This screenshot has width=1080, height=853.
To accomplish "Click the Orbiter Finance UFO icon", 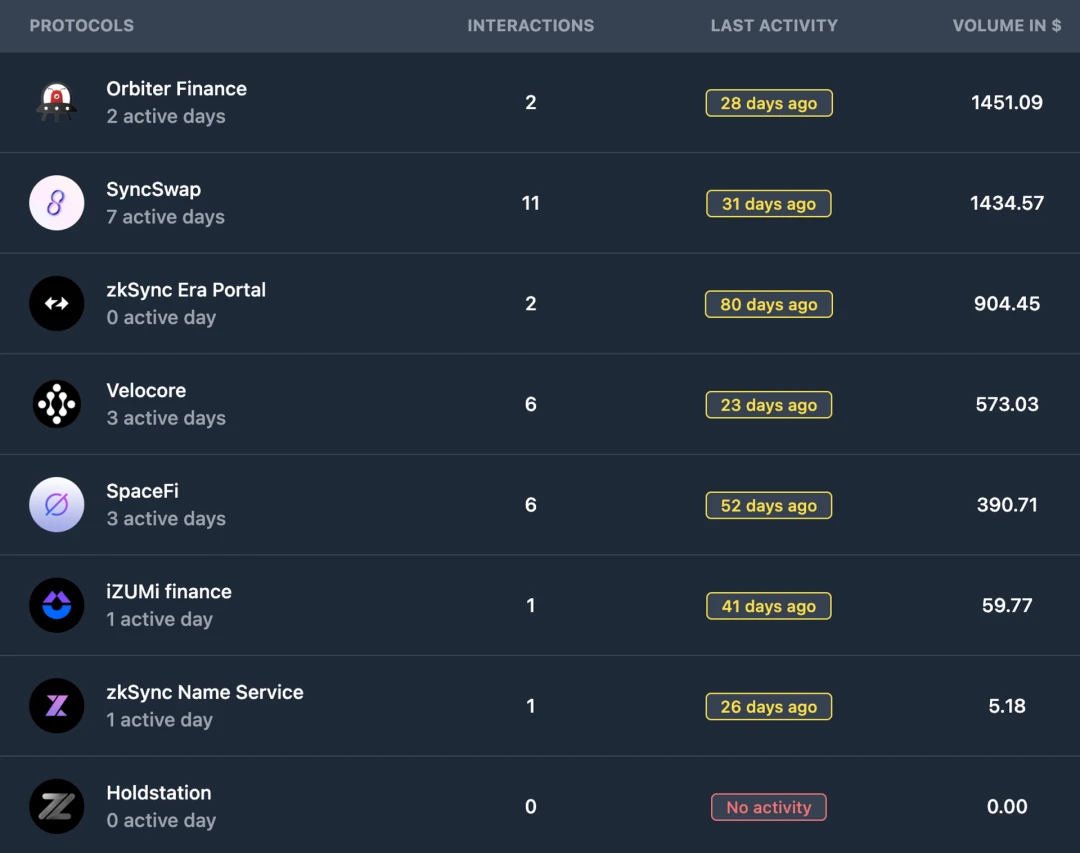I will click(x=56, y=102).
